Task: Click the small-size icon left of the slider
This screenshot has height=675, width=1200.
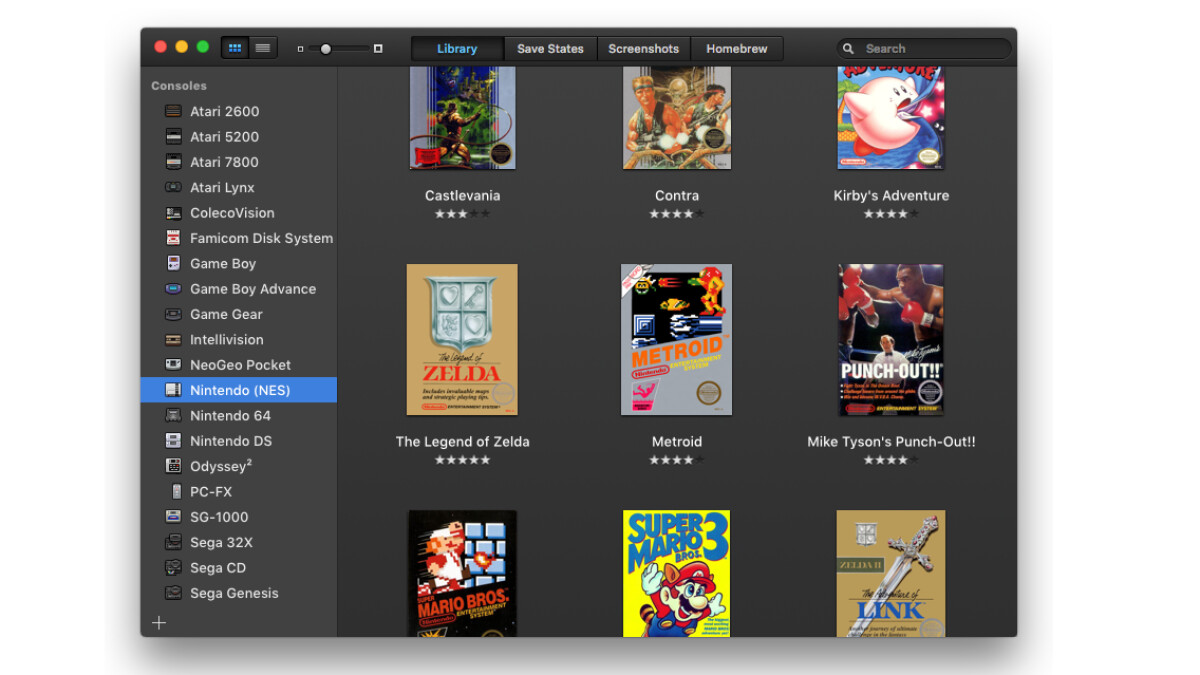Action: (x=300, y=48)
